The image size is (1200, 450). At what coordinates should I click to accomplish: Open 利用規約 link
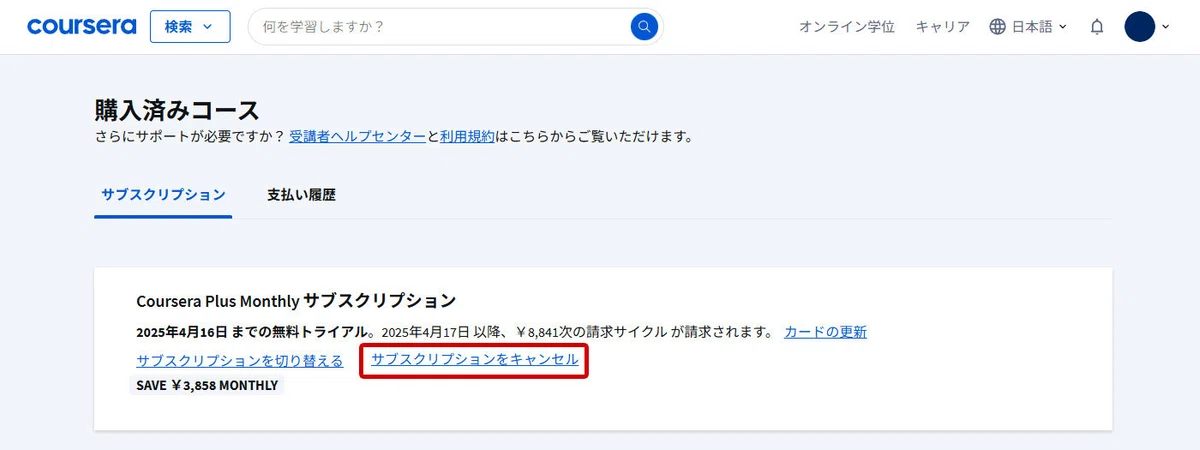pyautogui.click(x=467, y=137)
